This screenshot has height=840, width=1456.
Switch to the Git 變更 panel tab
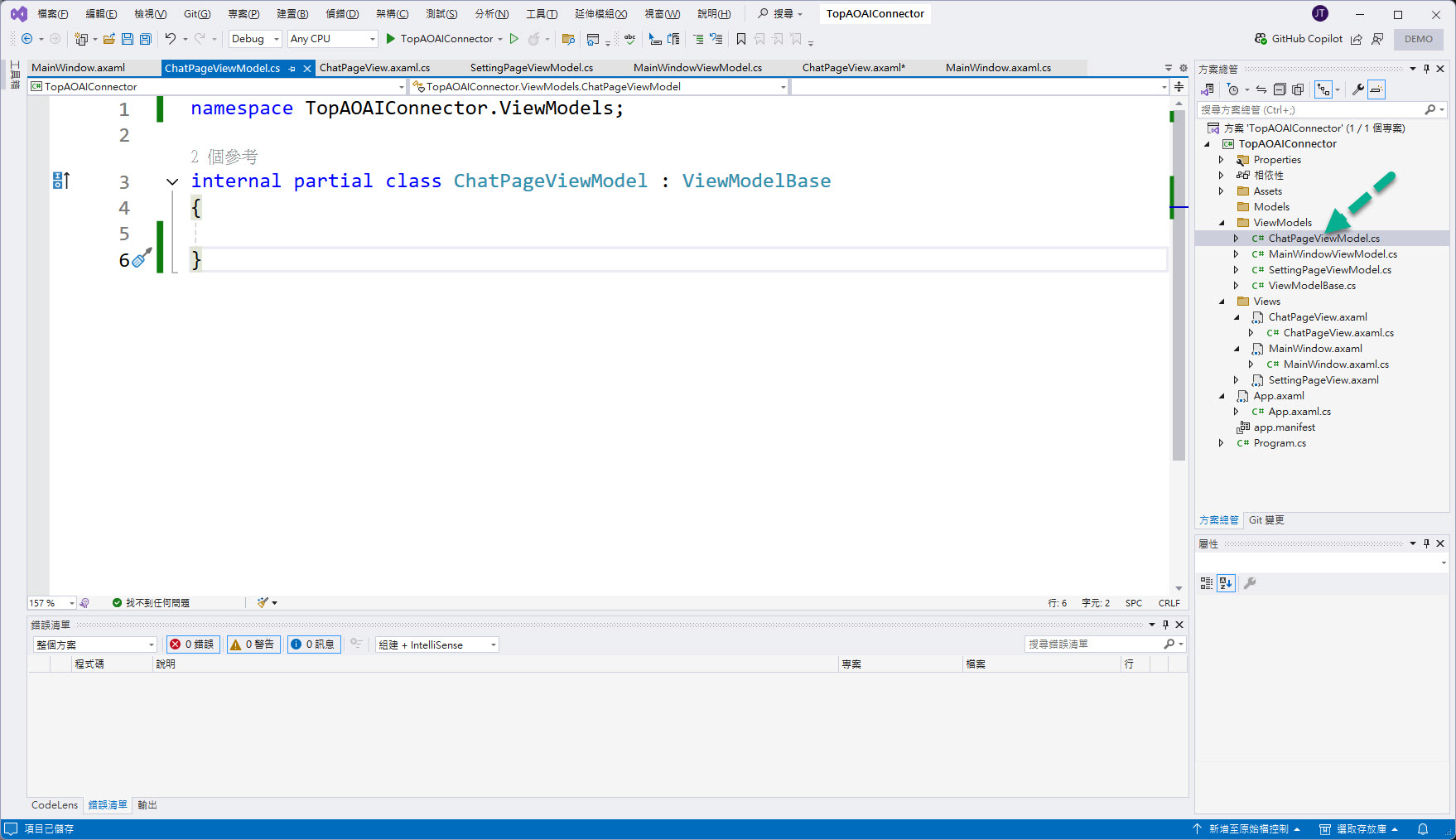click(x=1266, y=520)
